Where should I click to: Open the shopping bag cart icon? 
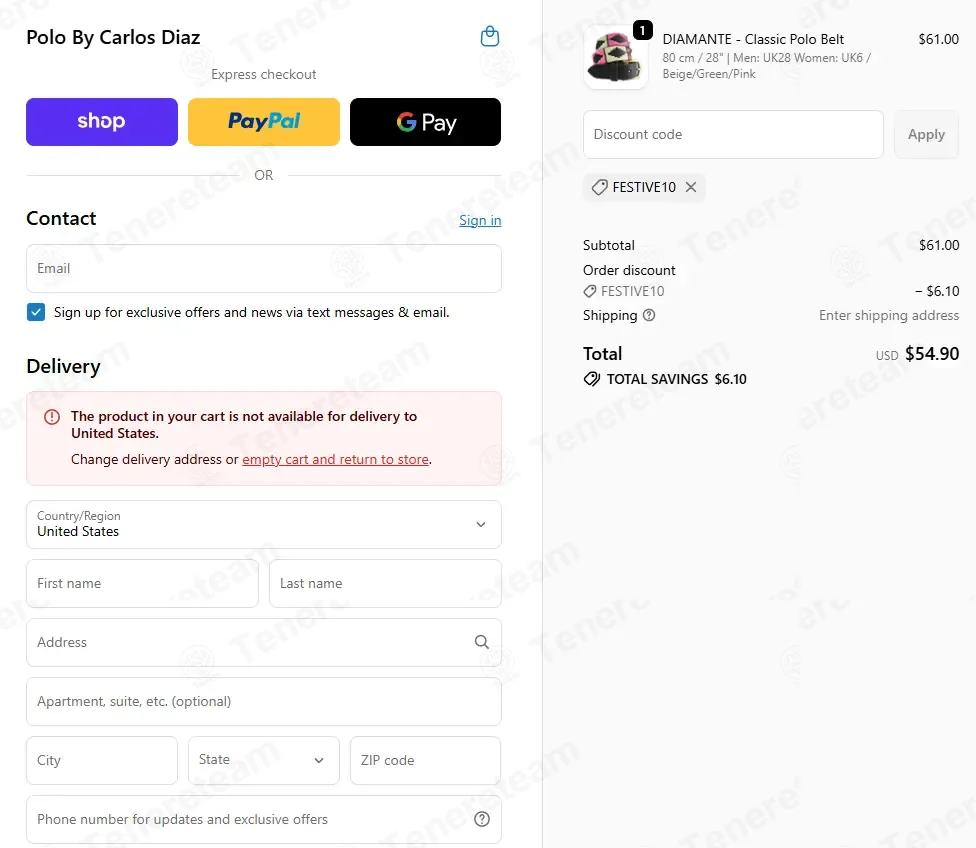490,36
